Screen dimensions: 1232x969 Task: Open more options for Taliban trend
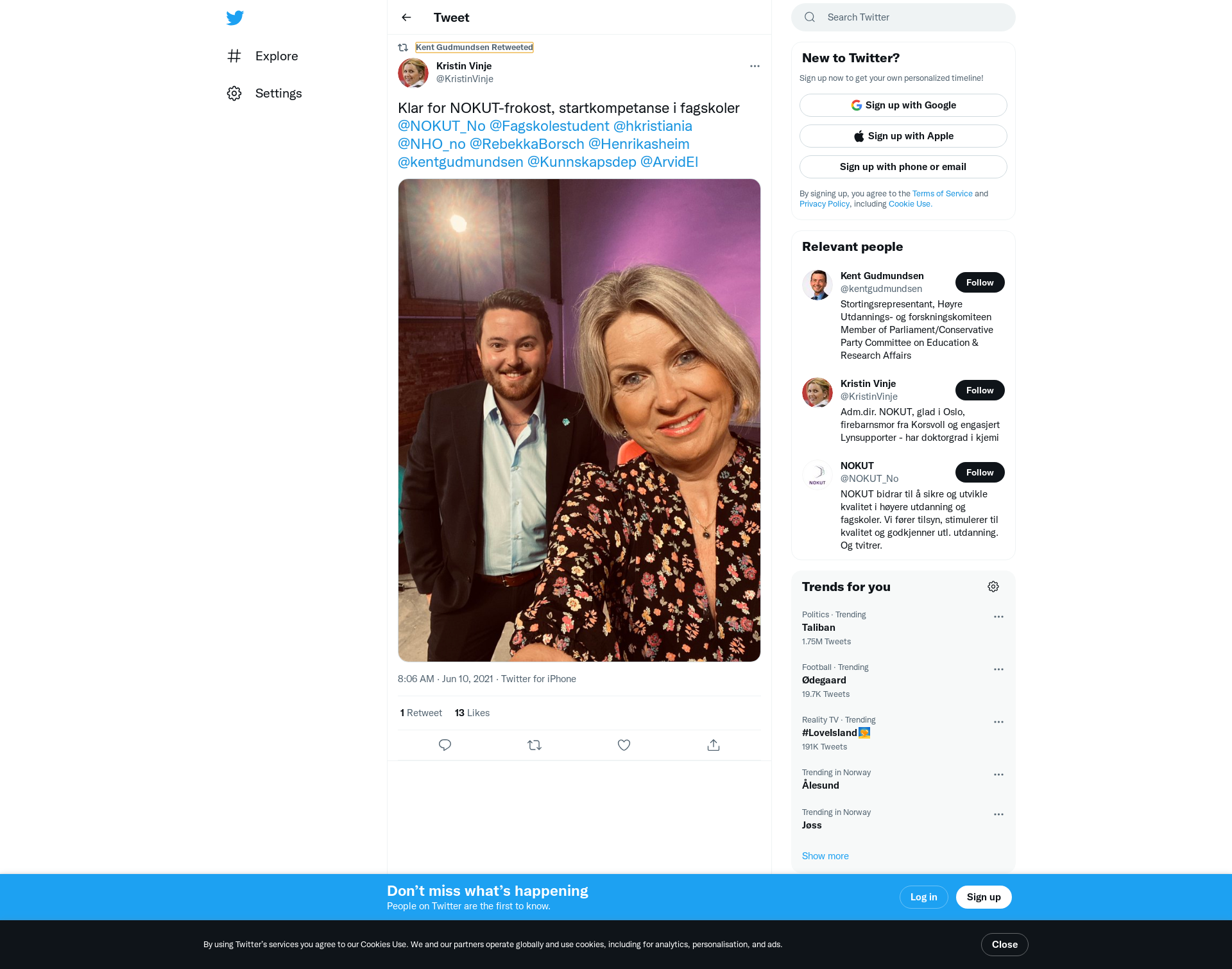(x=998, y=617)
